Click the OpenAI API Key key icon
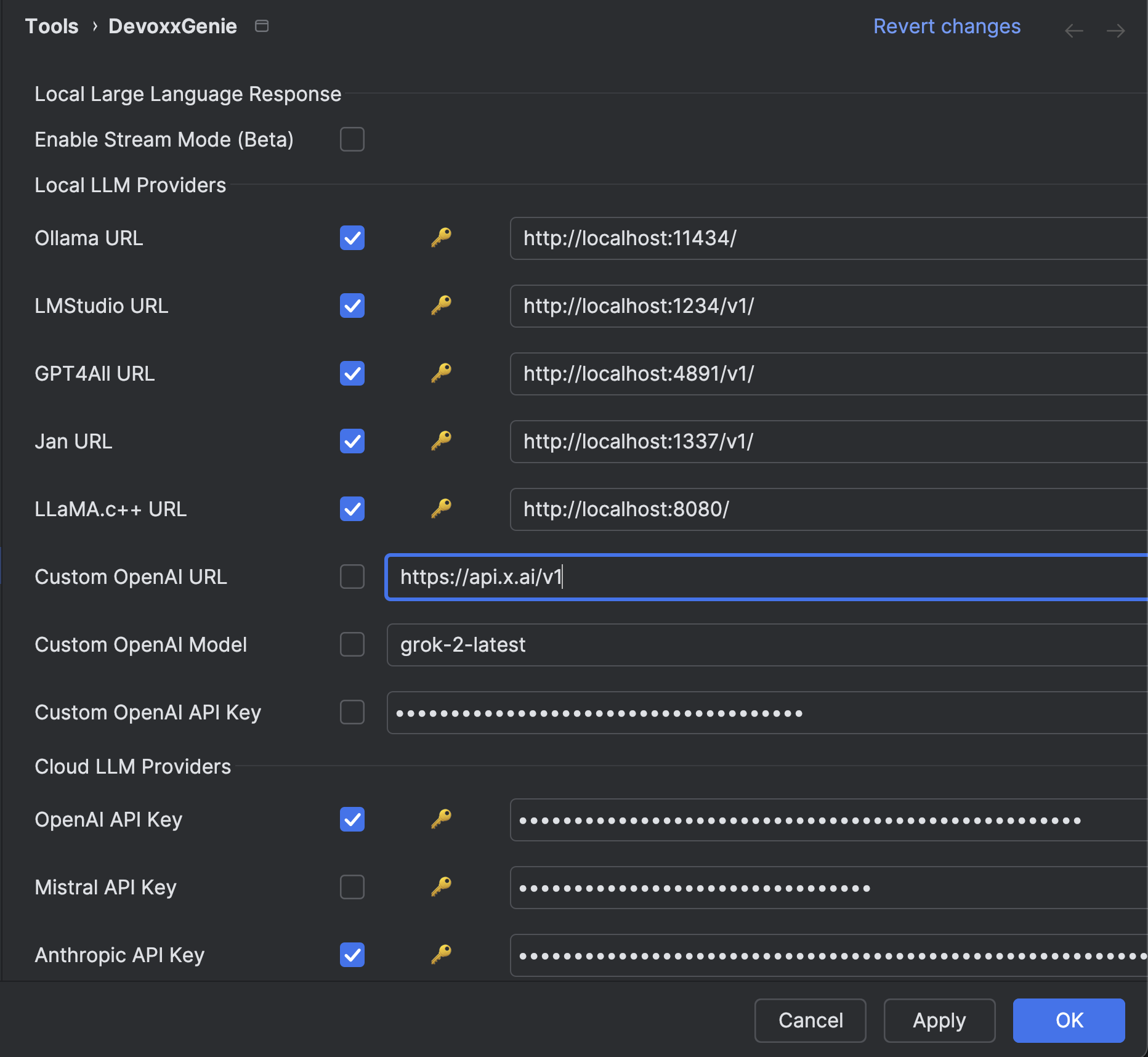The height and width of the screenshot is (1057, 1148). (x=441, y=819)
